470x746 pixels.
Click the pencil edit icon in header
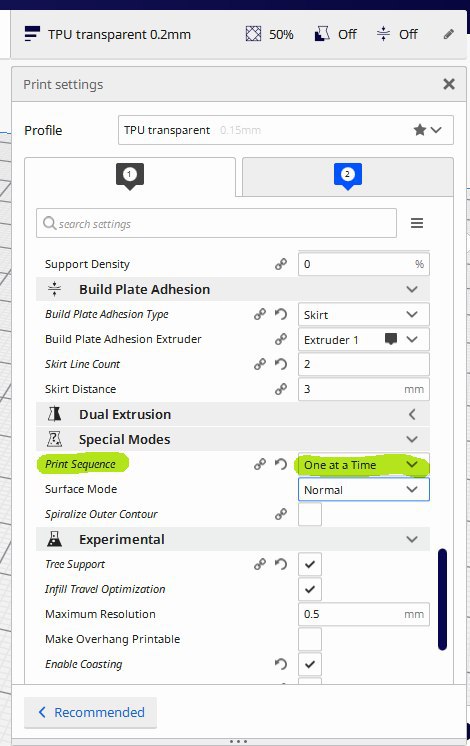[x=448, y=34]
